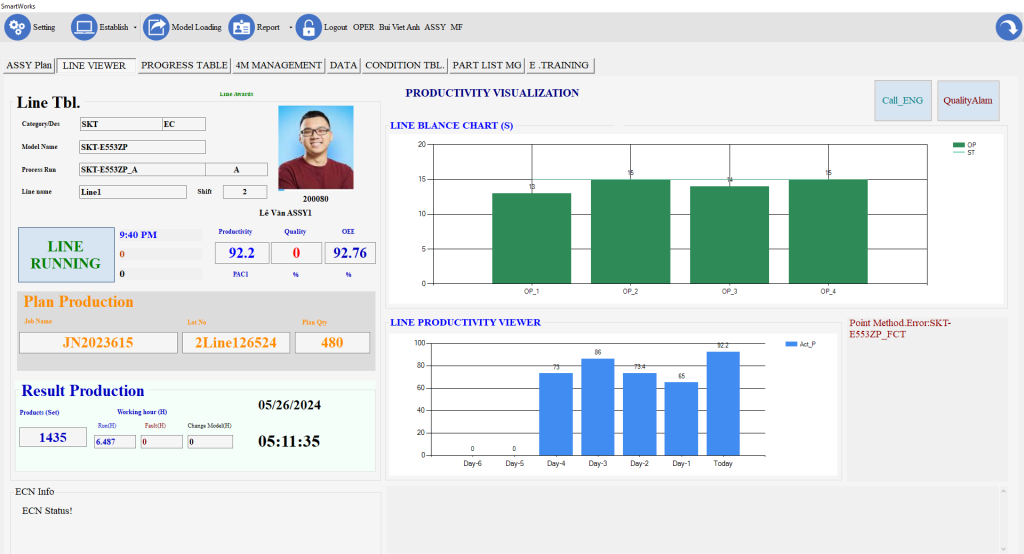Image resolution: width=1024 pixels, height=554 pixels.
Task: Click the Model Name field SKT-E553ZP
Action: (x=142, y=147)
